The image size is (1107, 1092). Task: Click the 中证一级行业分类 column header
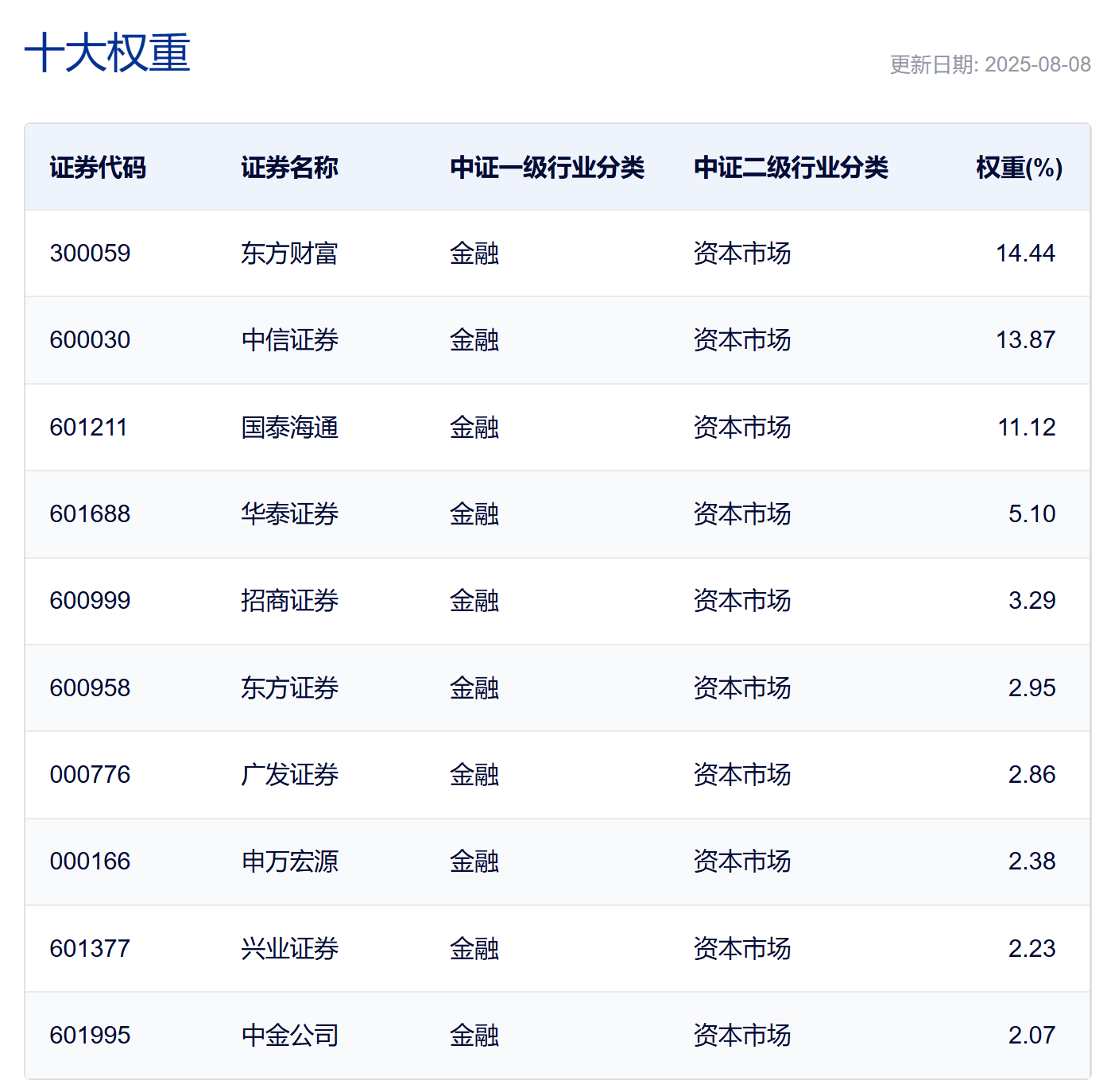(x=547, y=168)
